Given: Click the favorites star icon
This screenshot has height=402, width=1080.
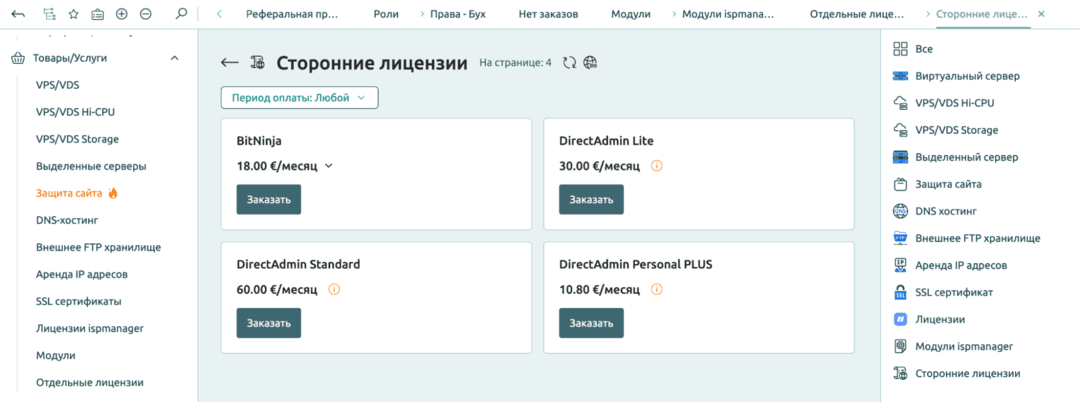Looking at the screenshot, I should (74, 14).
